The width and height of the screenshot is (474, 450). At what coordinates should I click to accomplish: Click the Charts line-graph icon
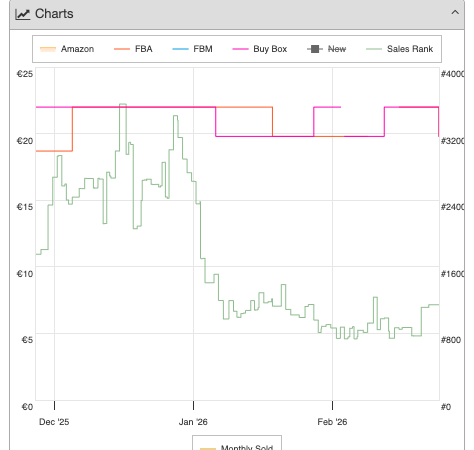coord(23,14)
